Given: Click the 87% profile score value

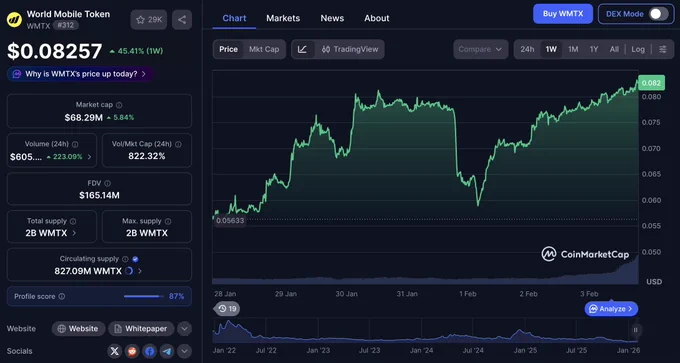Looking at the screenshot, I should click(177, 297).
